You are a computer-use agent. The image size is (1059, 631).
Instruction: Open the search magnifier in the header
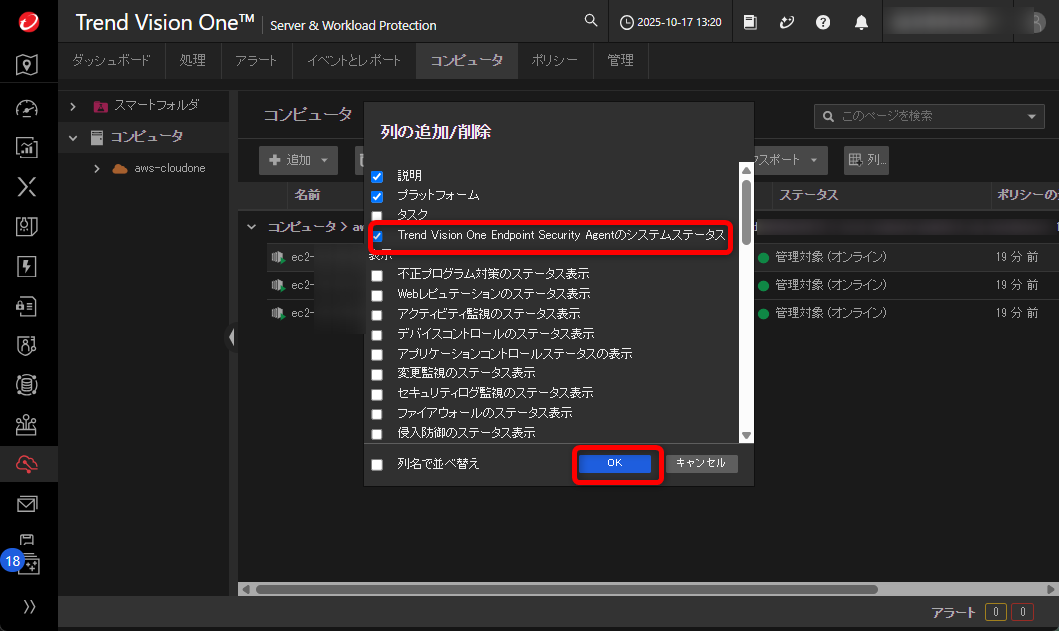[590, 20]
